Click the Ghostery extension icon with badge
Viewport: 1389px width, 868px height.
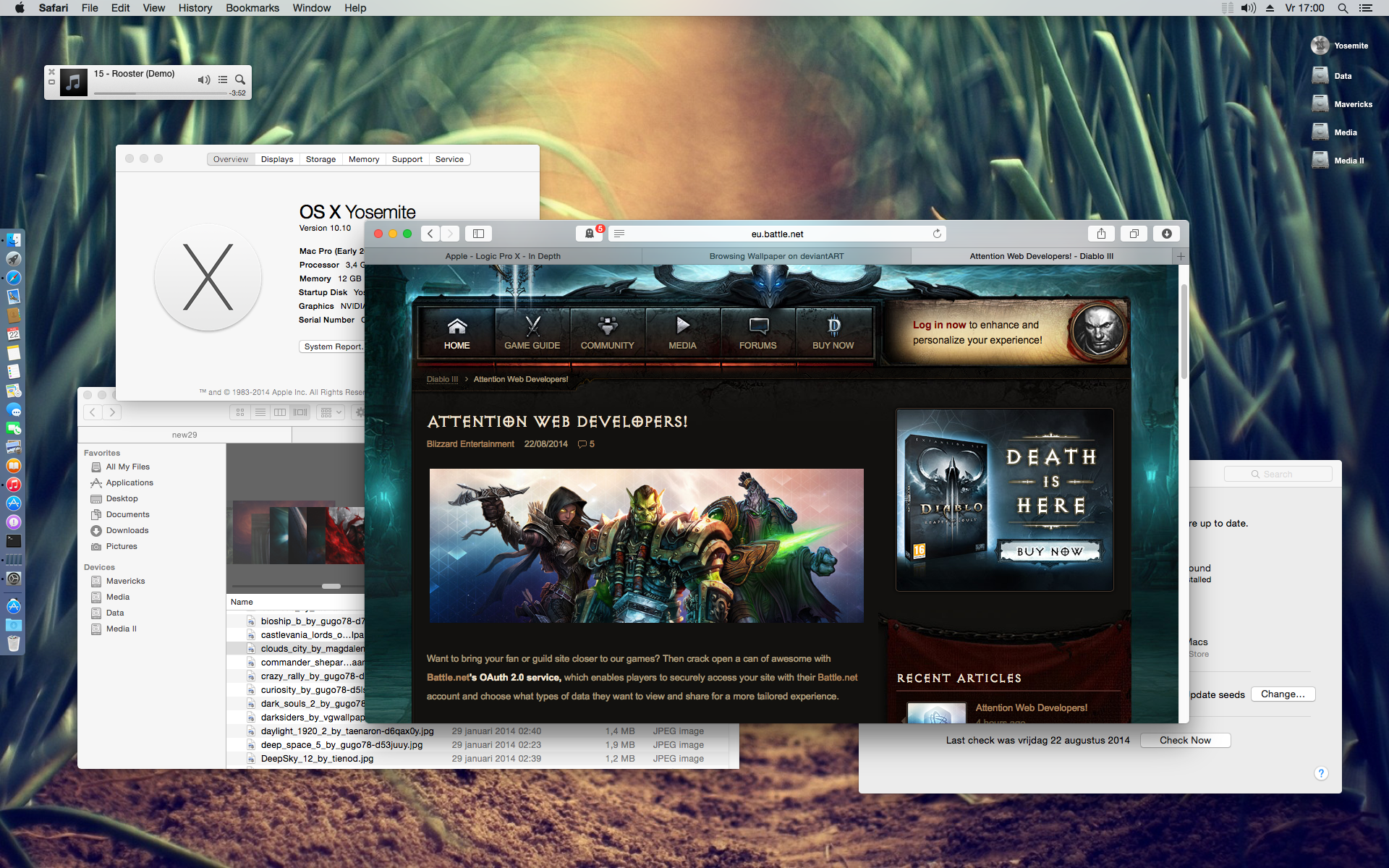[x=590, y=234]
